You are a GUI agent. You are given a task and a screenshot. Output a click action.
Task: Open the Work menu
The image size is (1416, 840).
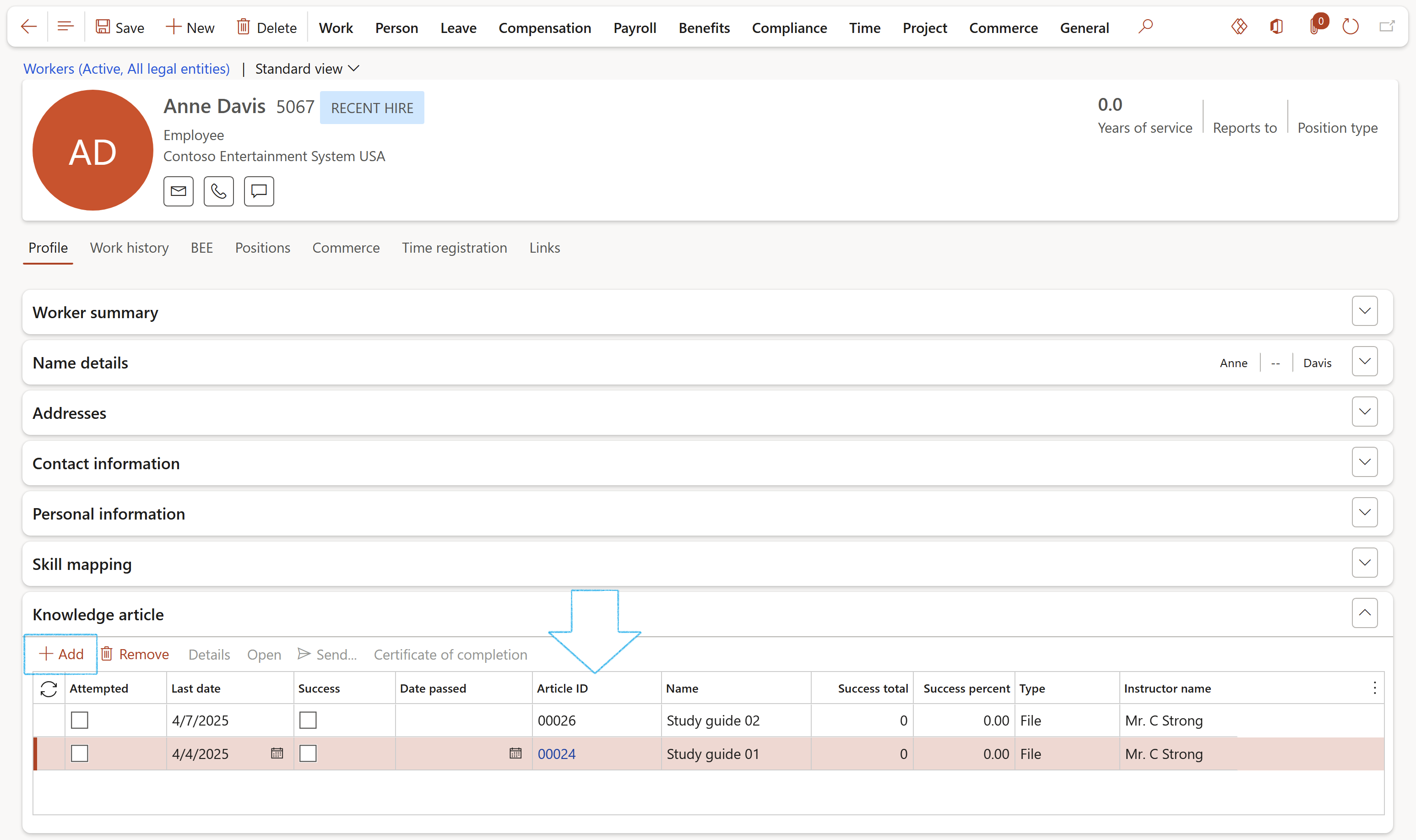pos(336,28)
